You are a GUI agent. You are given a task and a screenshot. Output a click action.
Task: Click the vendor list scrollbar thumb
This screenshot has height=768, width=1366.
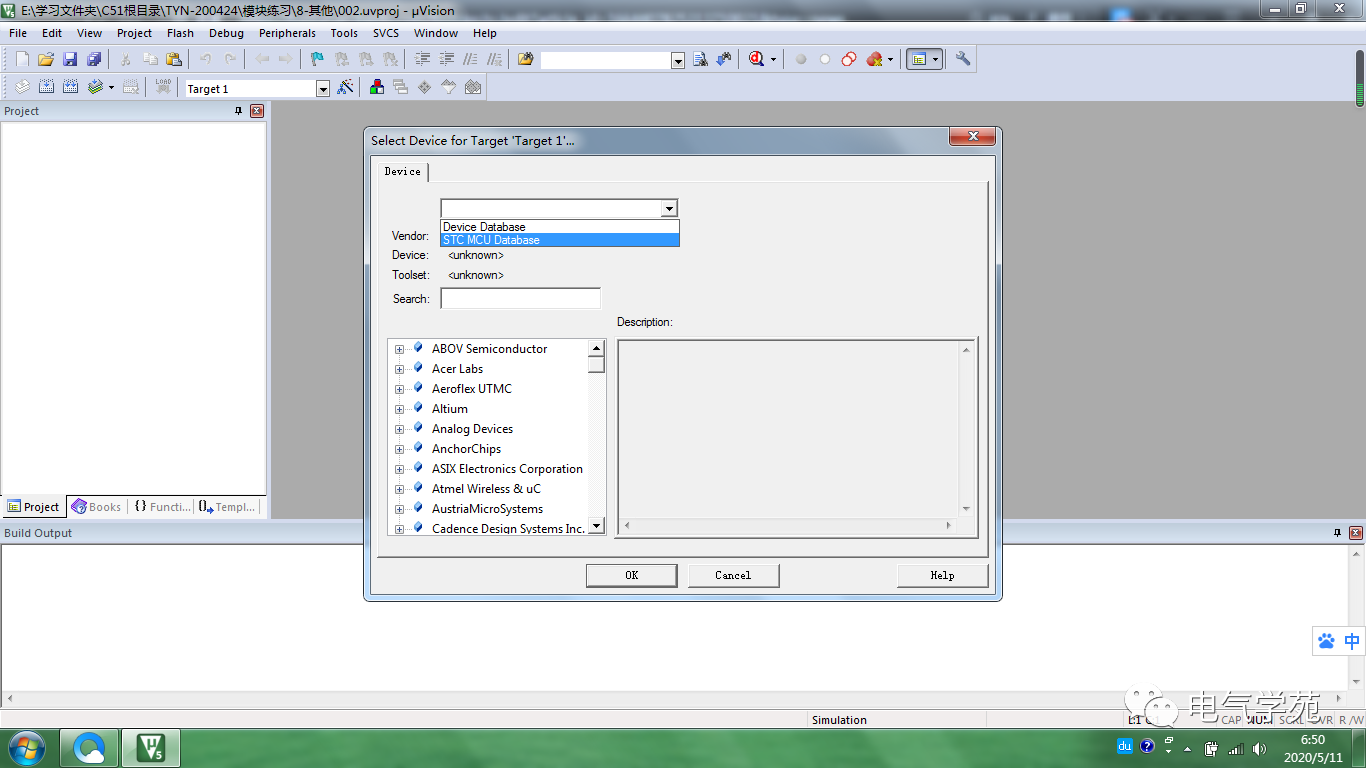596,365
